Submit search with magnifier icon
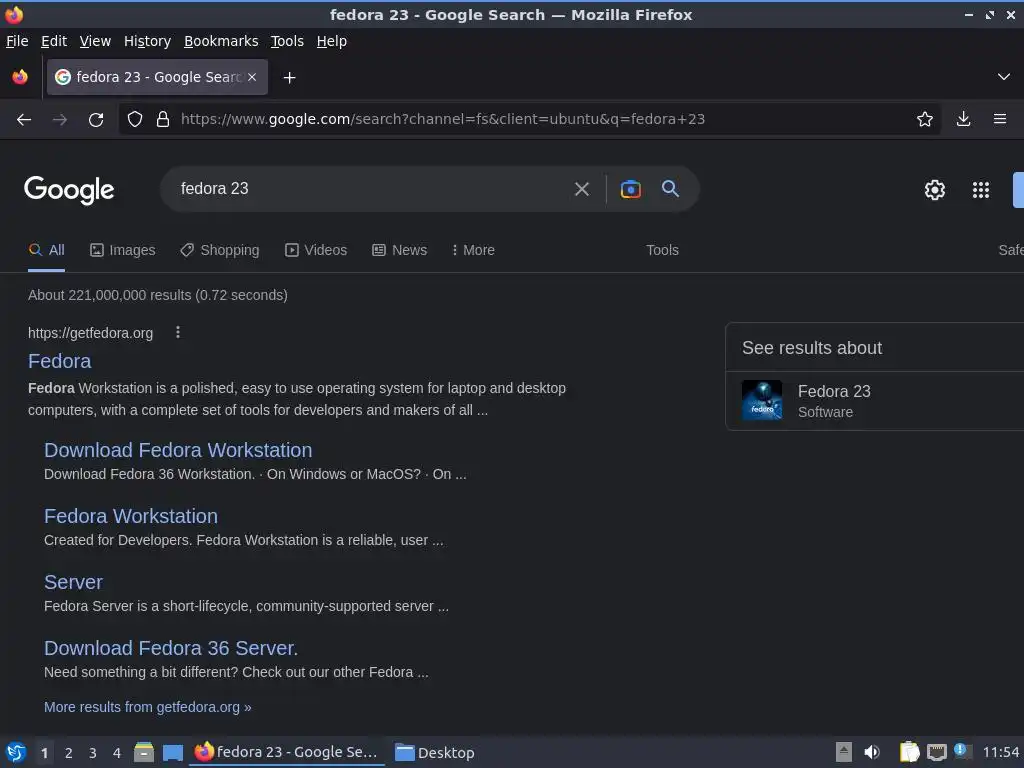Screen dimensions: 1024x768 pyautogui.click(x=670, y=189)
